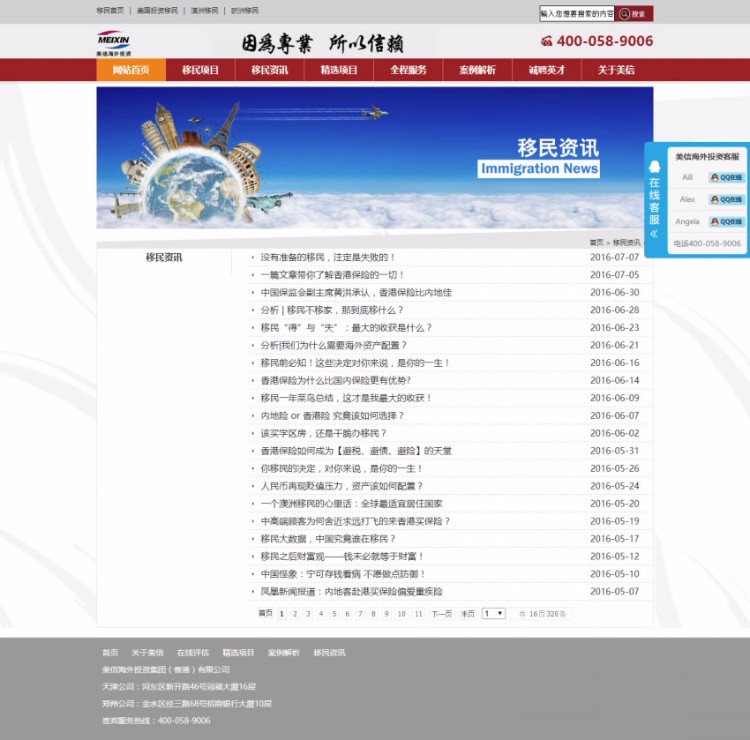Open article 人民币再现贬值压力，资产该如何配置？
This screenshot has width=750, height=740.
342,486
